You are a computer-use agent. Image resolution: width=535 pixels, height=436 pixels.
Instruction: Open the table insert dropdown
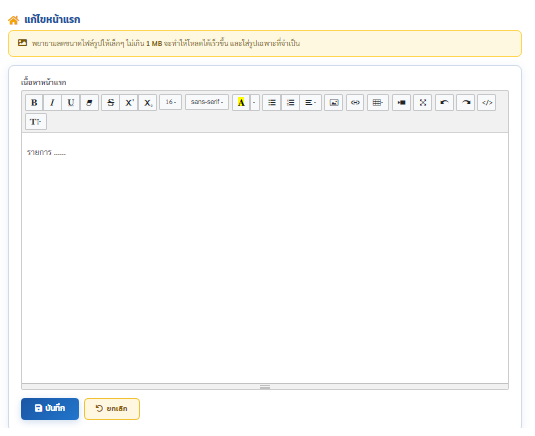click(378, 103)
